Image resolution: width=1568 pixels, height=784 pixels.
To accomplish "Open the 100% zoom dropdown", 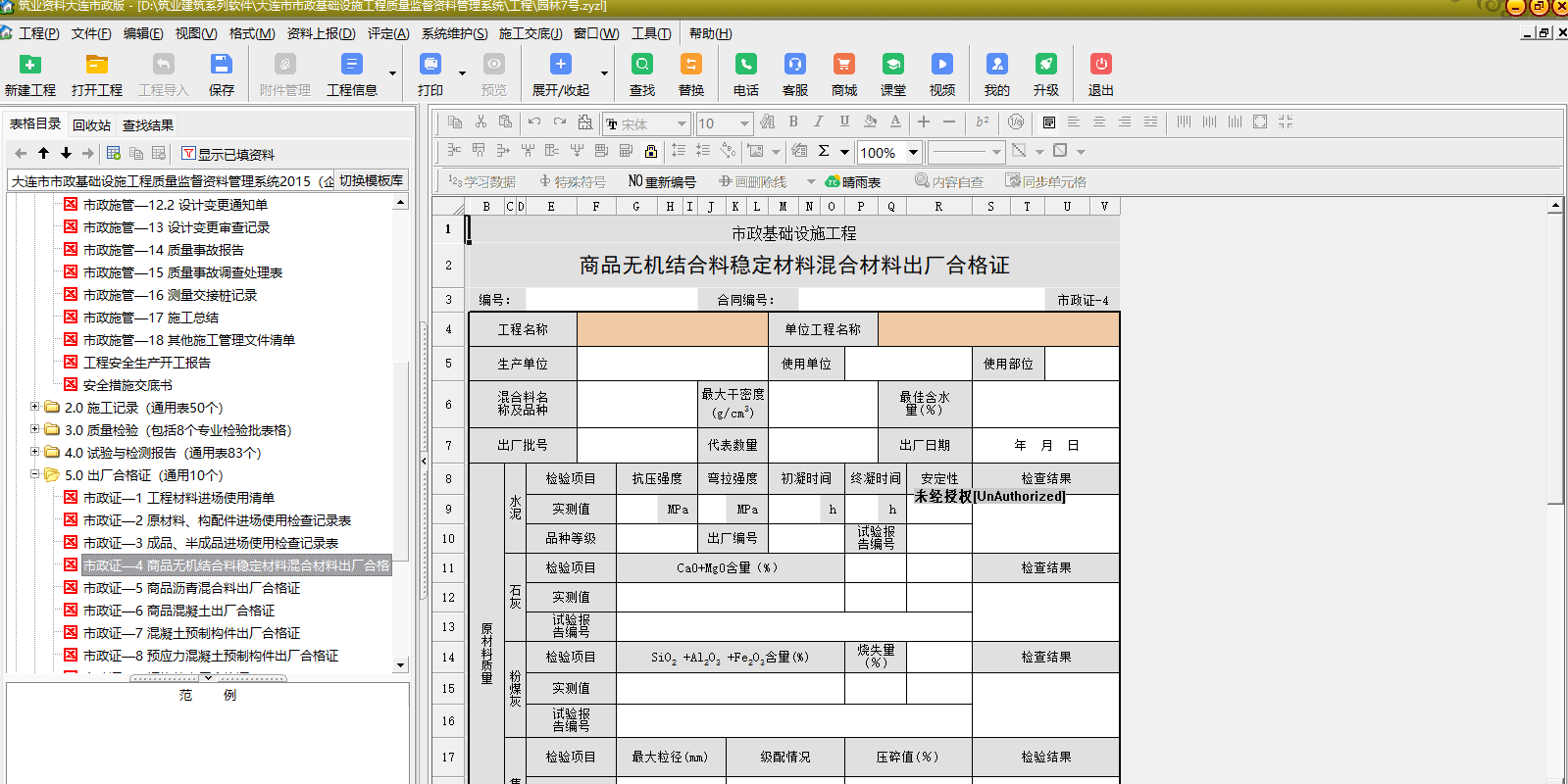I will (x=913, y=152).
